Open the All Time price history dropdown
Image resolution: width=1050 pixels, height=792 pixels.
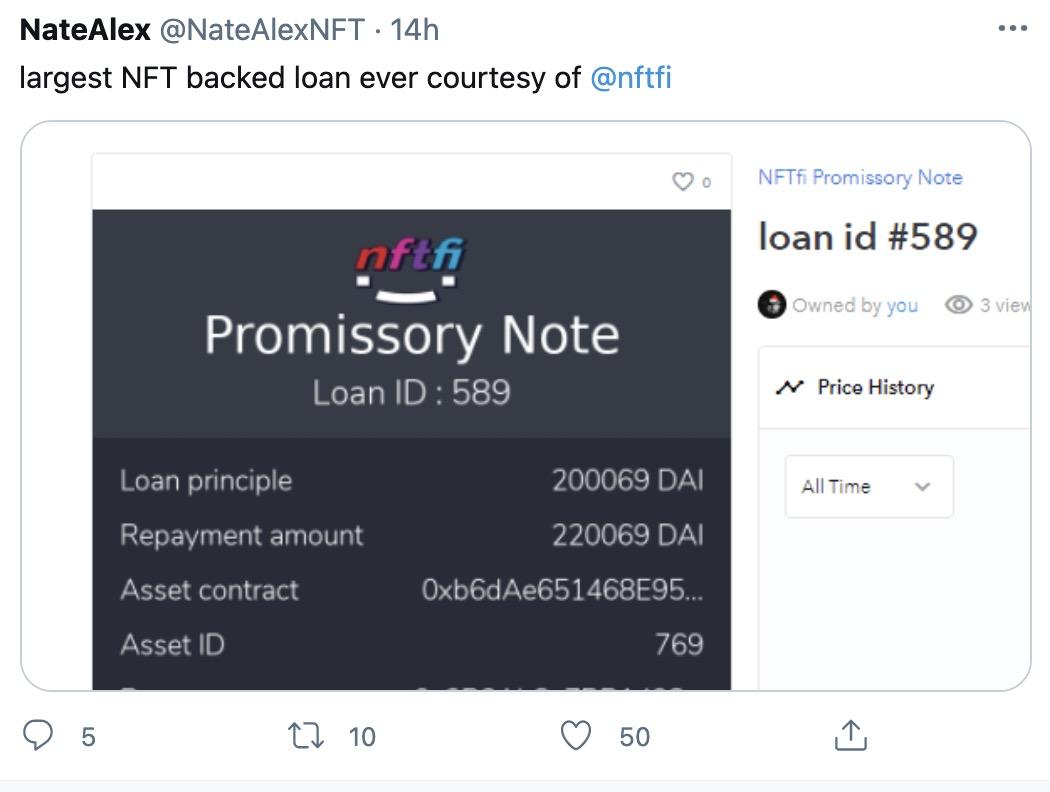click(868, 486)
